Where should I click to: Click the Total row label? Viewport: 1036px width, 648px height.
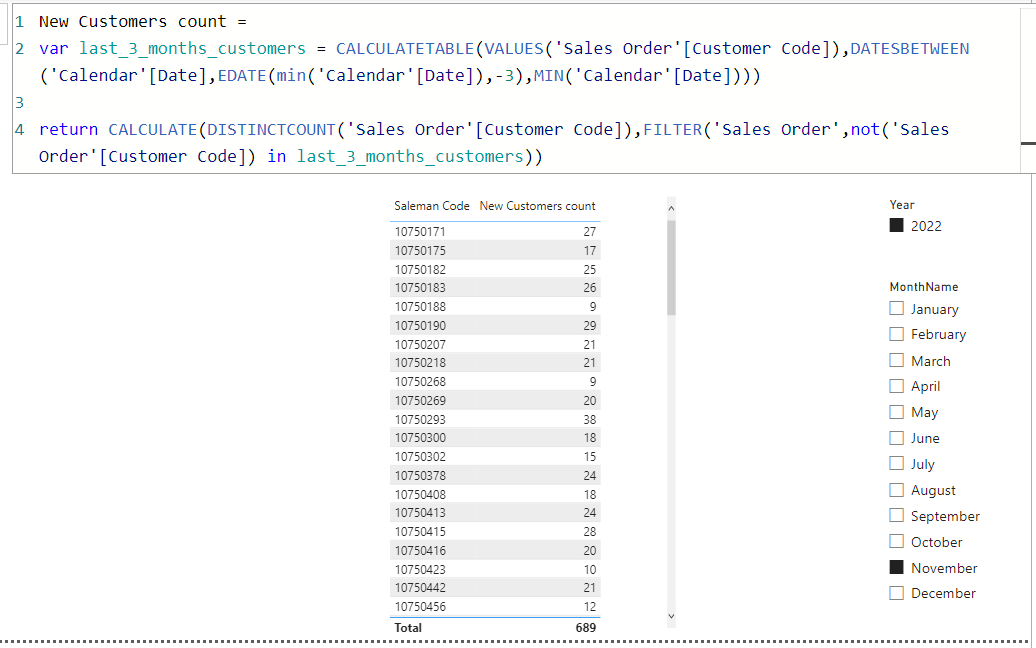tap(408, 628)
